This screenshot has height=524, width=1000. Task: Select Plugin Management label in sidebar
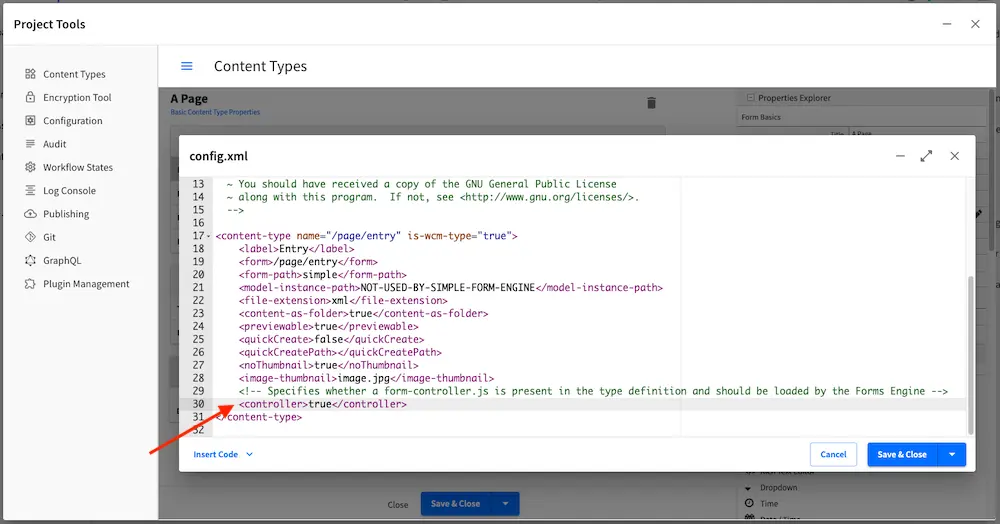pyautogui.click(x=86, y=284)
